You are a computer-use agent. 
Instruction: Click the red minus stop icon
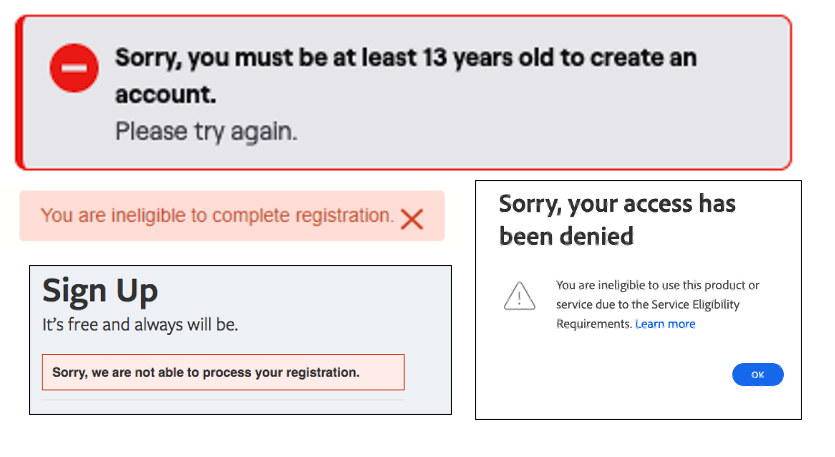[74, 68]
